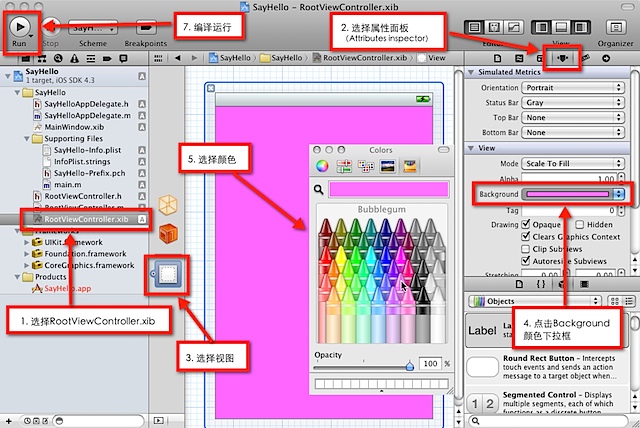
Task: Toggle Clip Subviews checkbox
Action: coord(527,249)
